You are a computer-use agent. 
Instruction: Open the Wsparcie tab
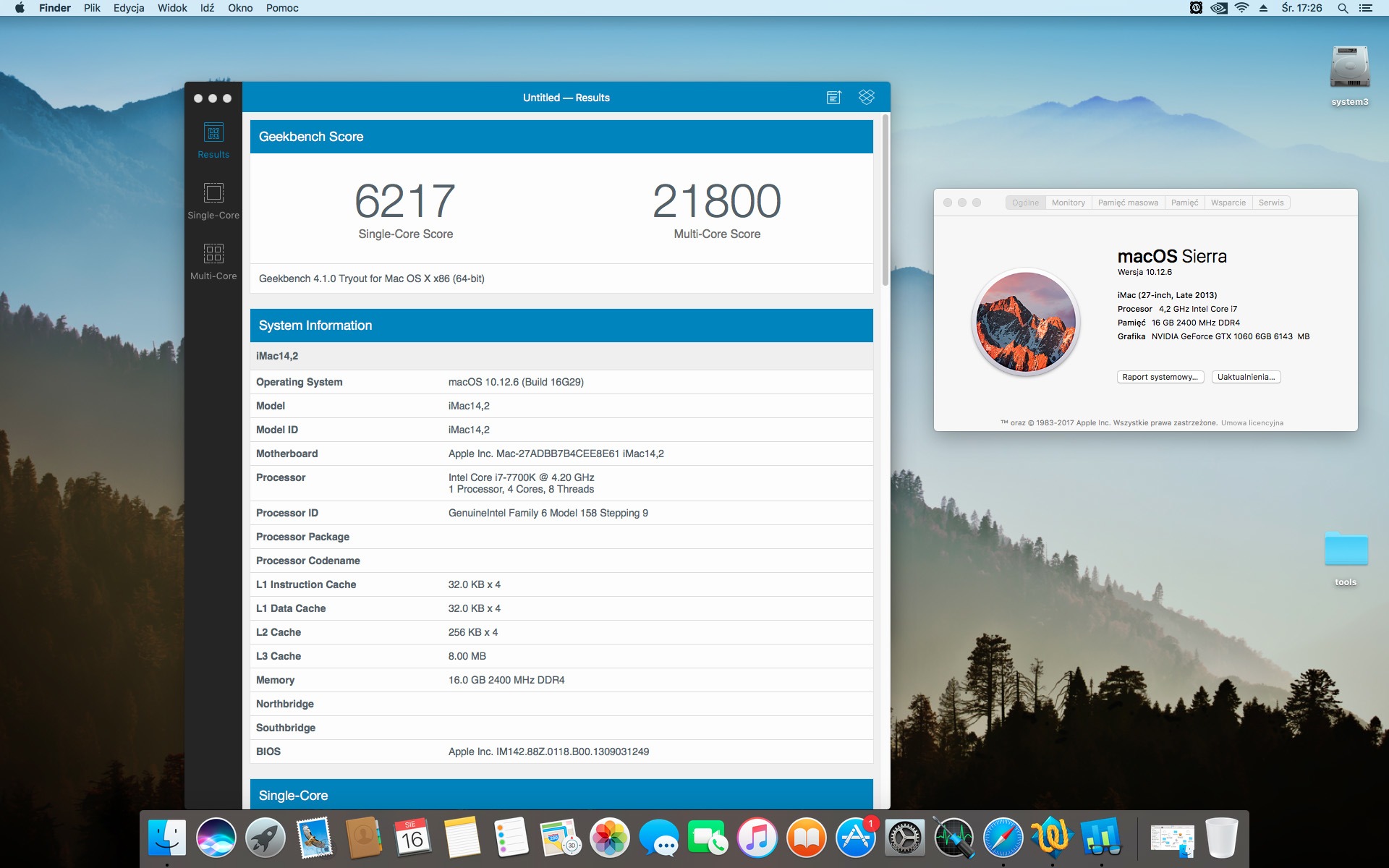(1228, 203)
